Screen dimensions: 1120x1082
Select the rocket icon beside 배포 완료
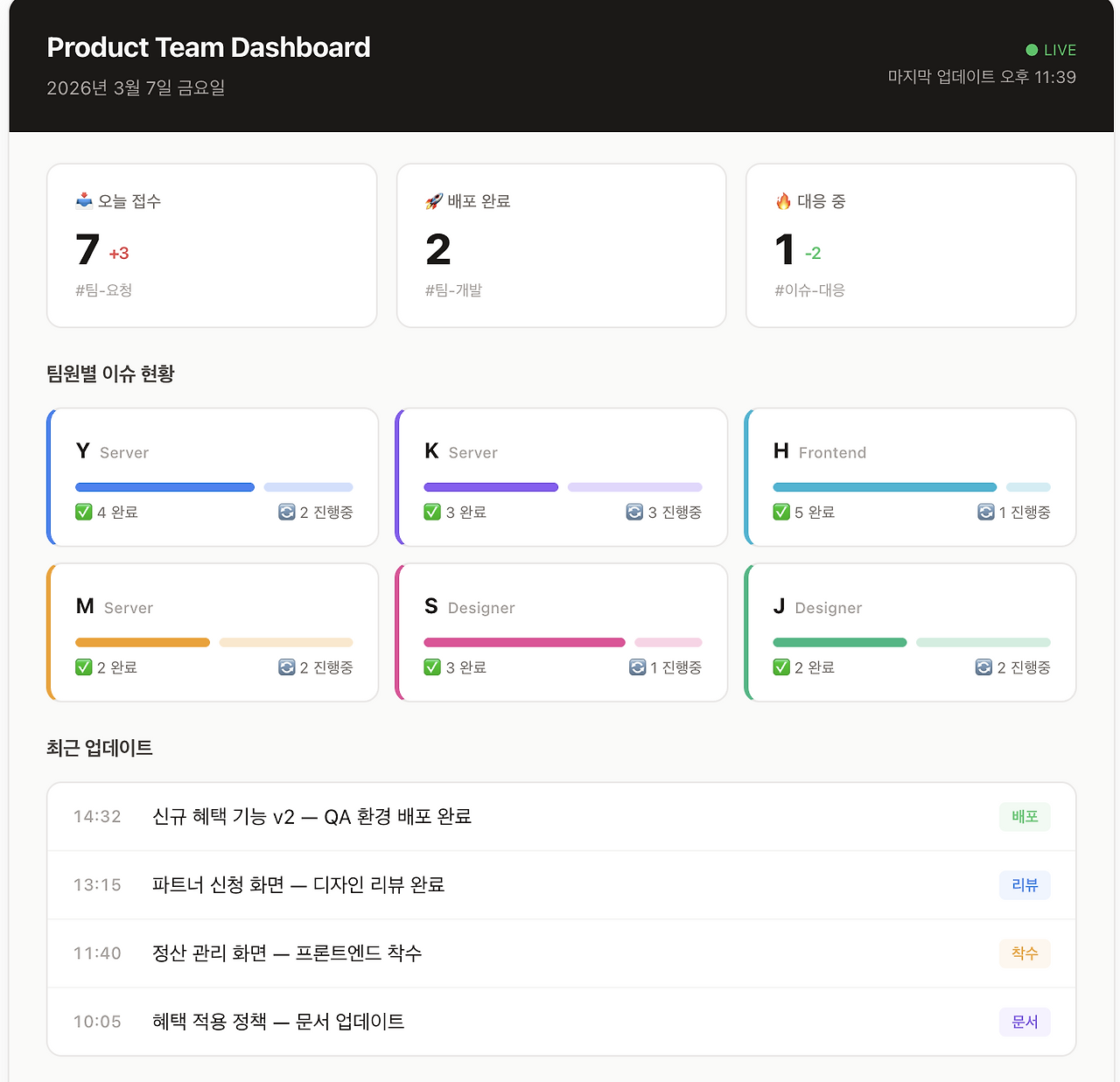pyautogui.click(x=432, y=200)
